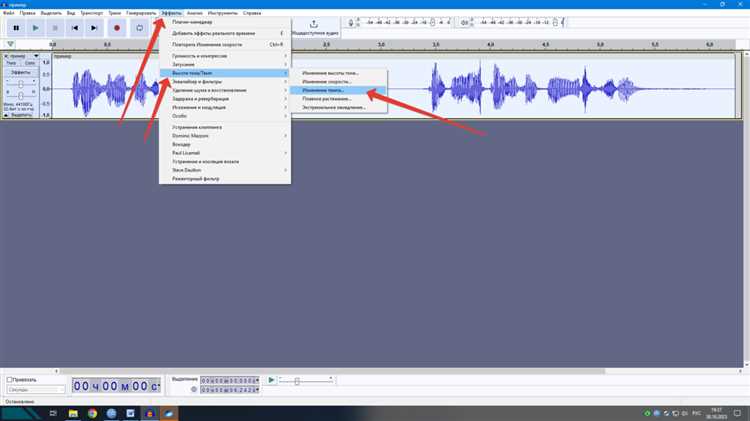Choose Изменение высоты тона from submenu
Screen dimensions: 750x421
point(339,73)
